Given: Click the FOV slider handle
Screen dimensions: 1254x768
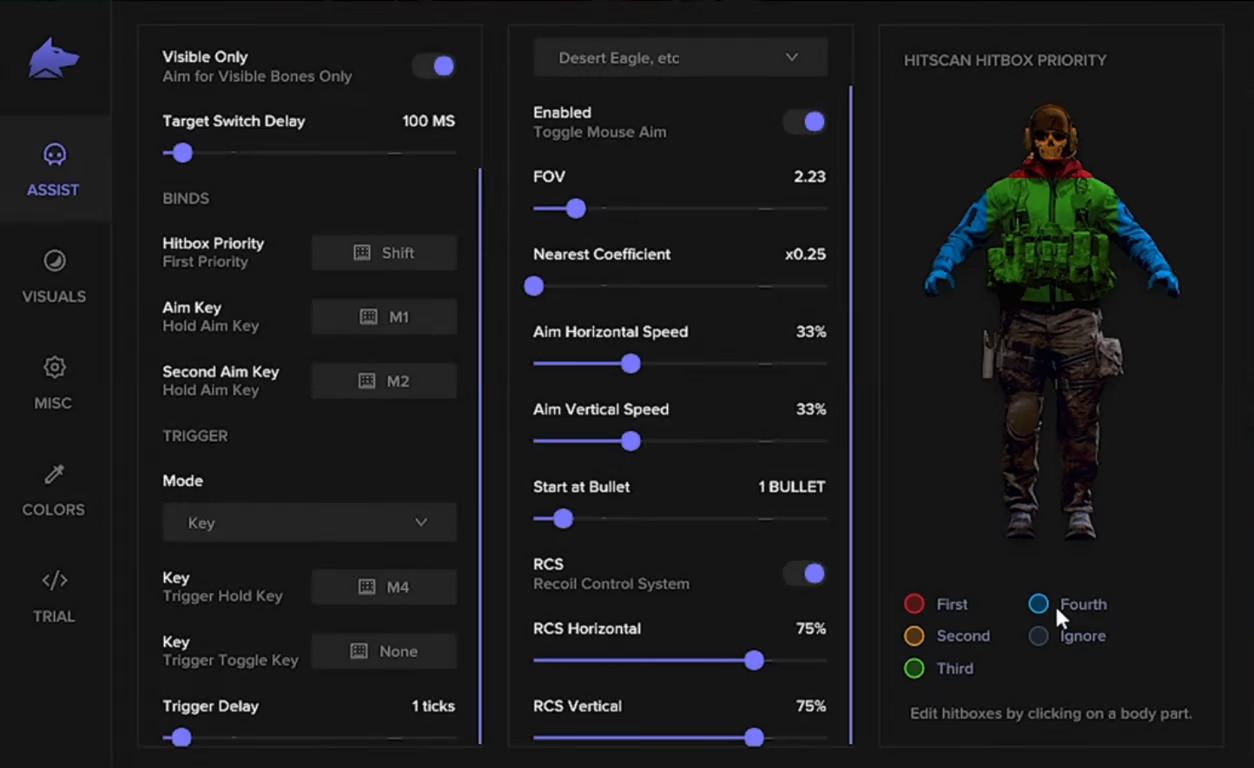Looking at the screenshot, I should [575, 209].
